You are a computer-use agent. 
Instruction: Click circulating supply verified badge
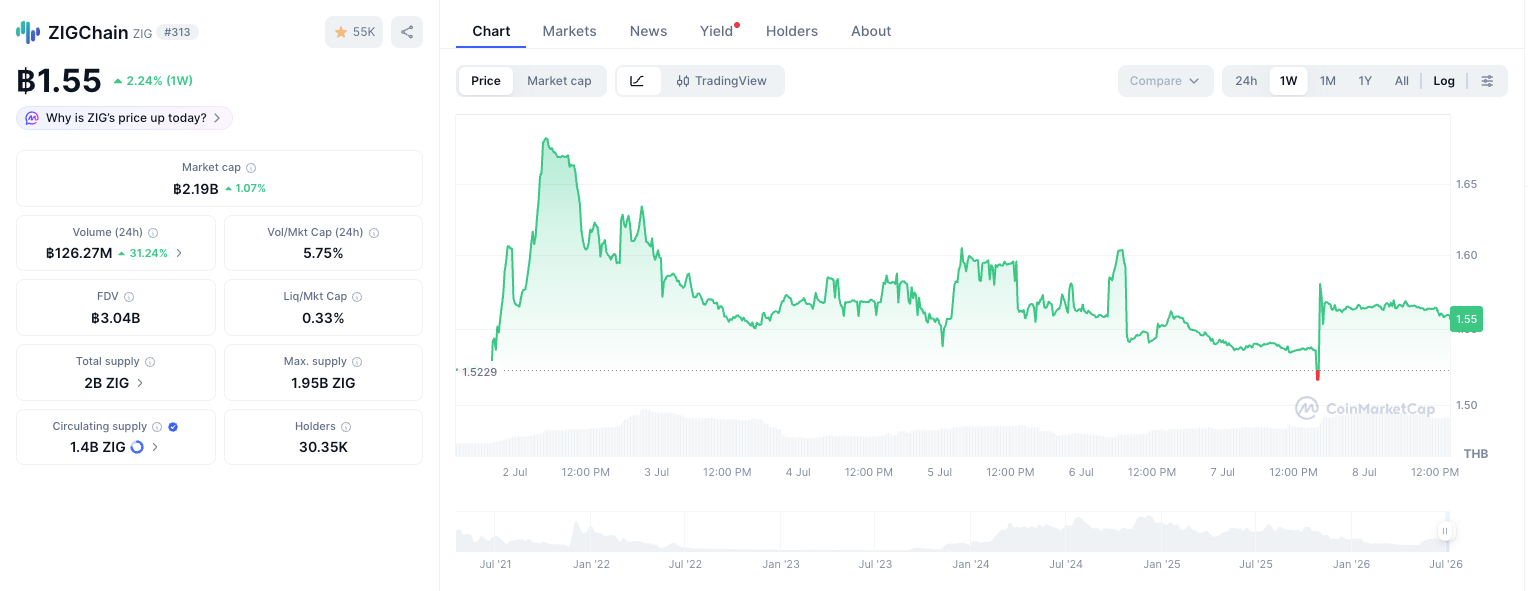point(173,427)
